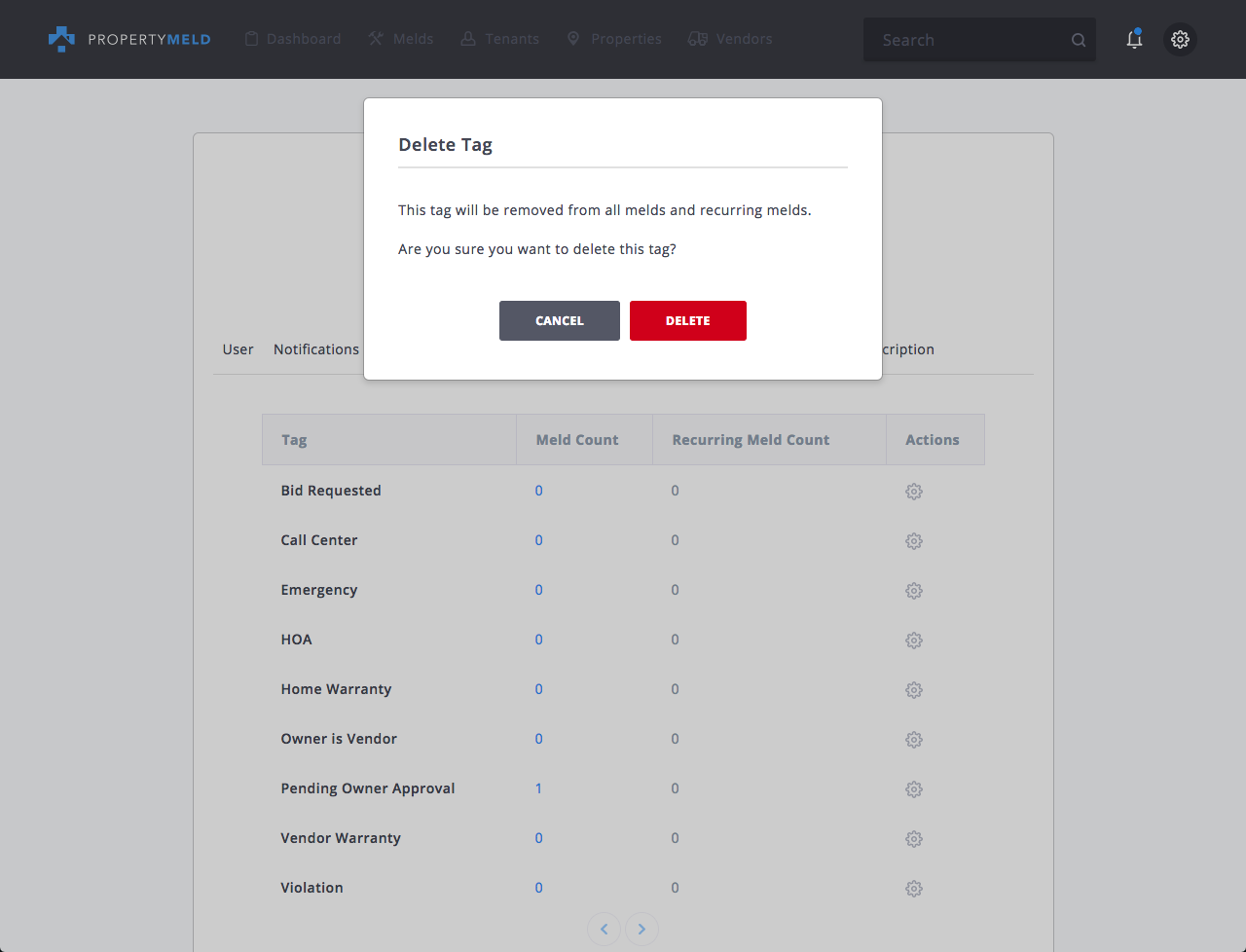Open meld count link for Violation
Viewport: 1246px width, 952px height.
click(538, 888)
